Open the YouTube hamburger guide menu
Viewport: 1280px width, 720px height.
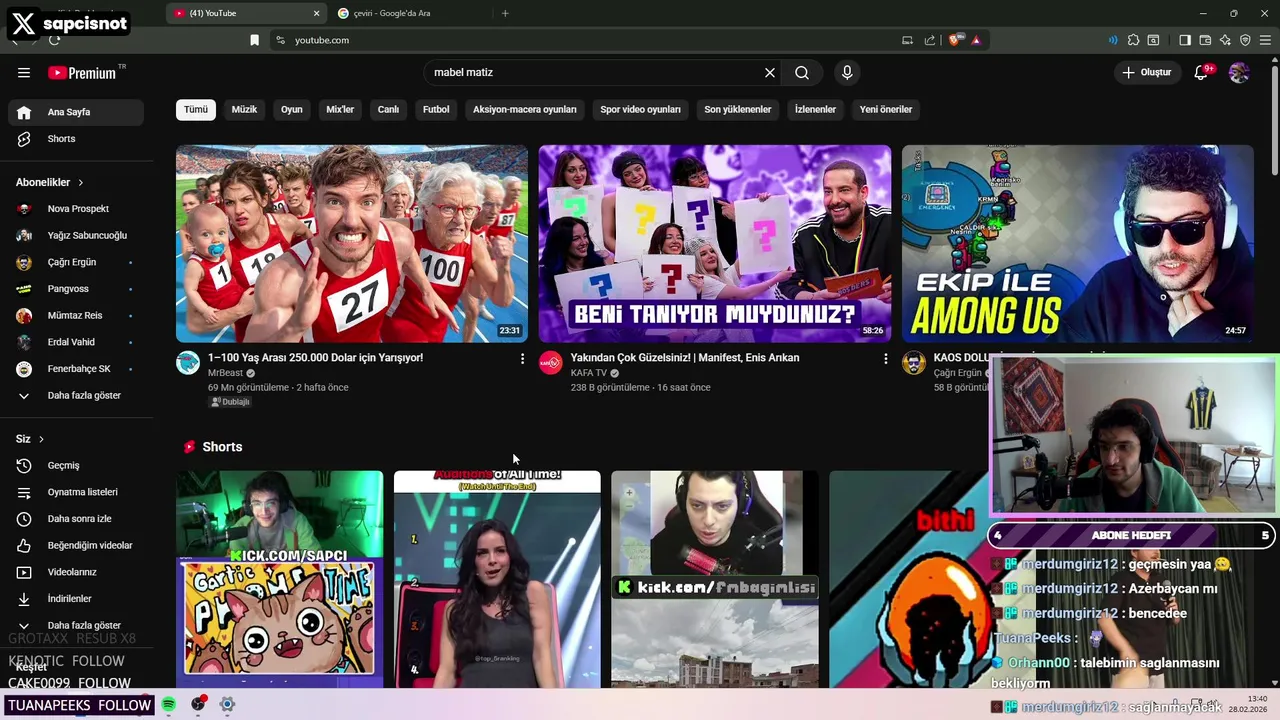[24, 73]
